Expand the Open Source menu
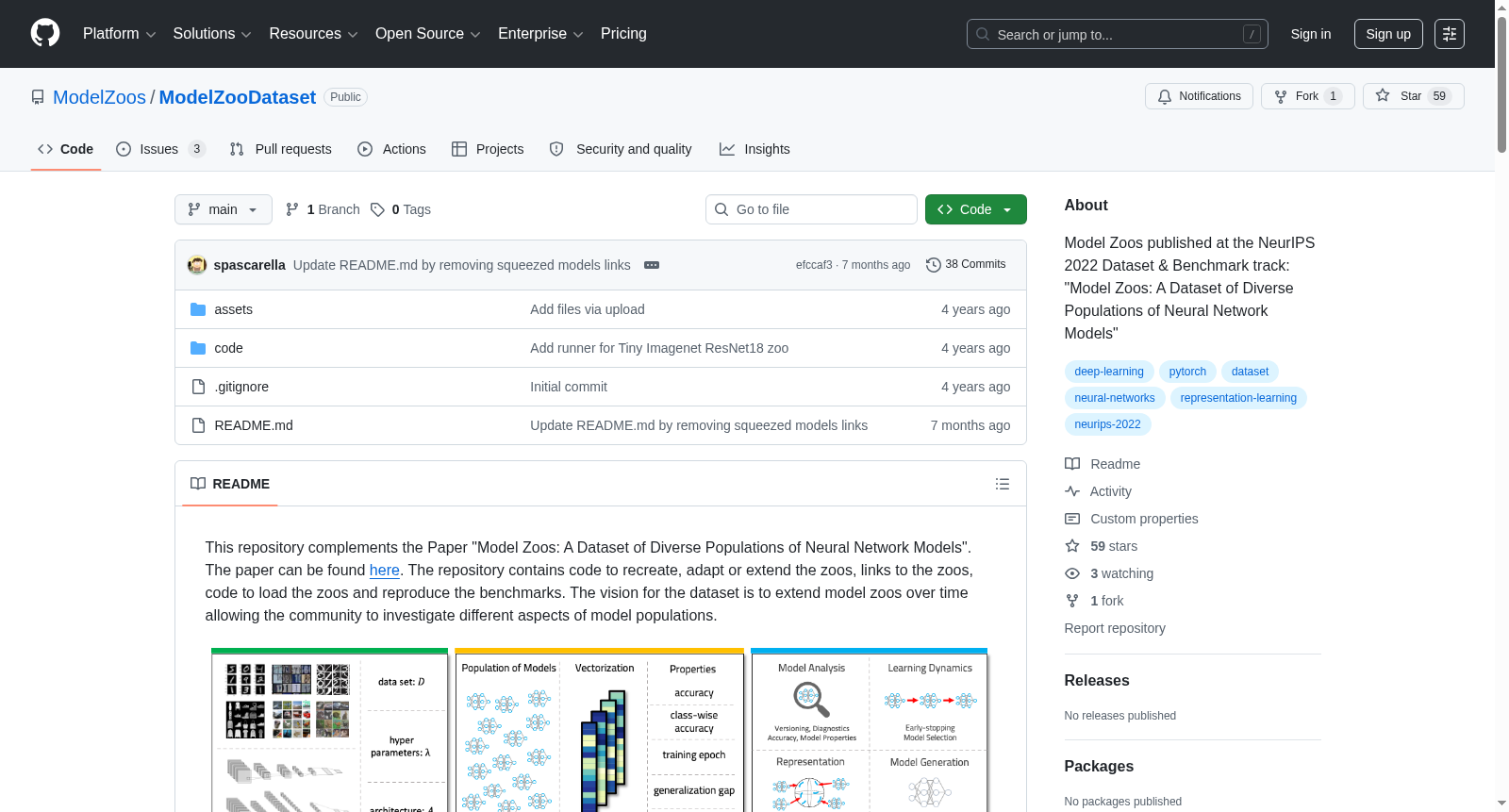 tap(428, 34)
